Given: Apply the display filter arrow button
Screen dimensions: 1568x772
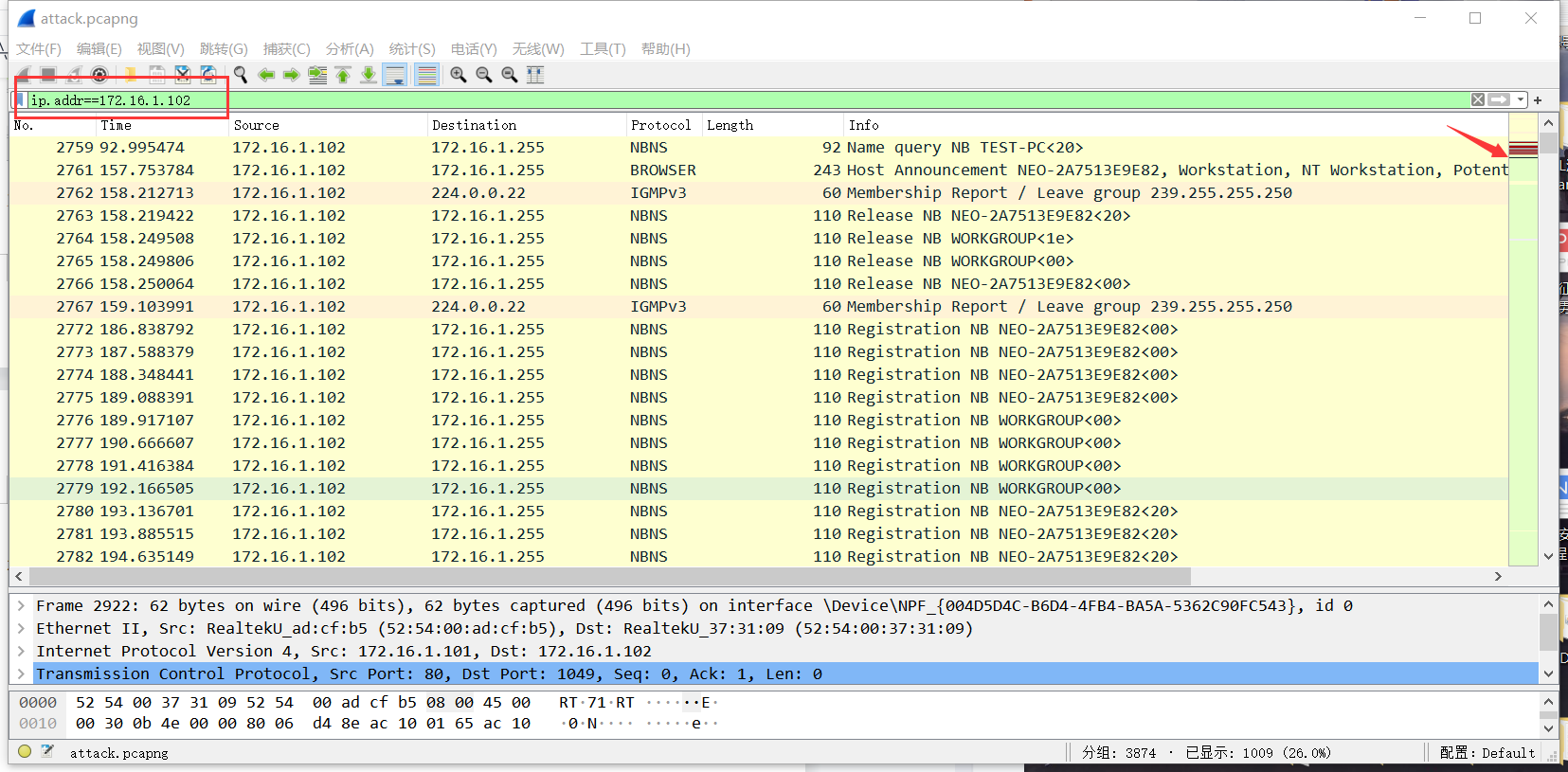Looking at the screenshot, I should [1499, 99].
